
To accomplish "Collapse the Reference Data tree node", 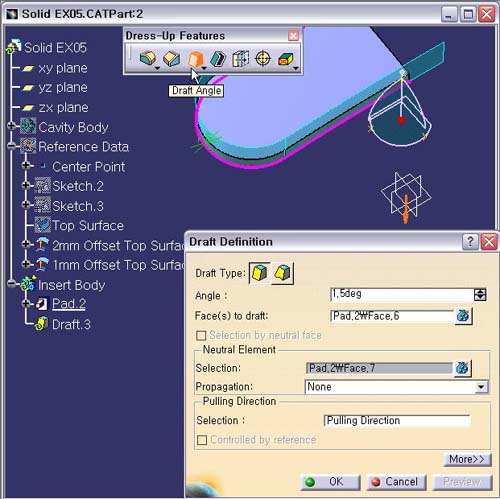I will 11,146.
